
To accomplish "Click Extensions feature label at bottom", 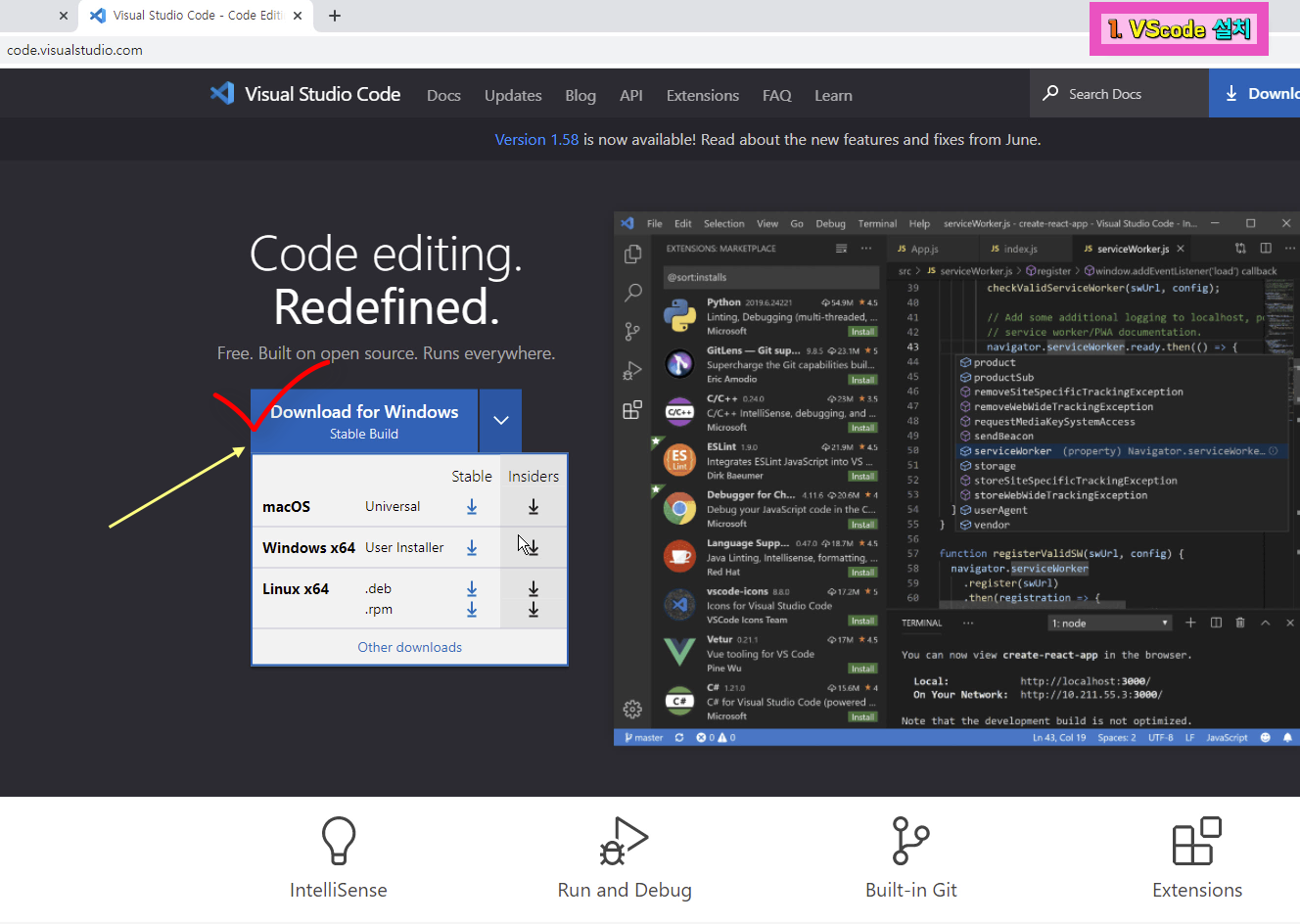I will coord(1197,890).
